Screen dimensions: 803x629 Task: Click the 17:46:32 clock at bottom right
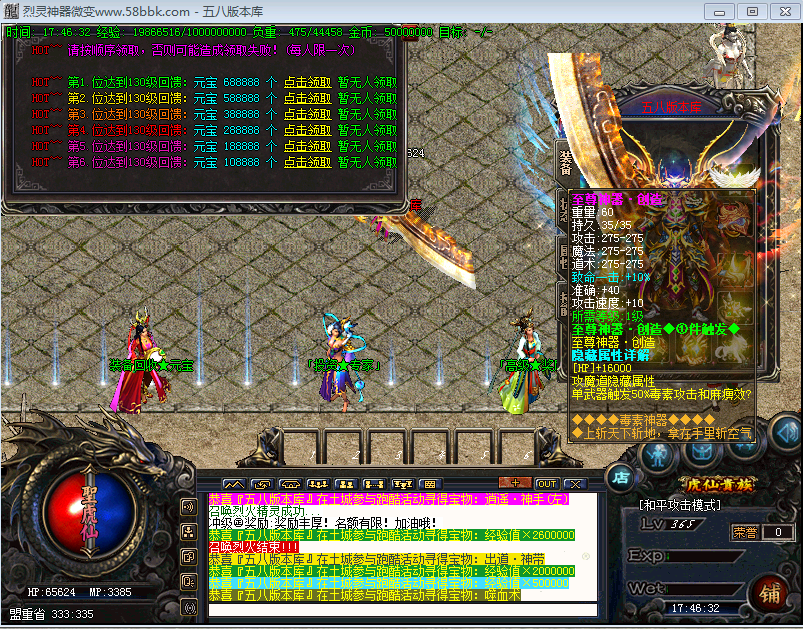click(x=695, y=608)
